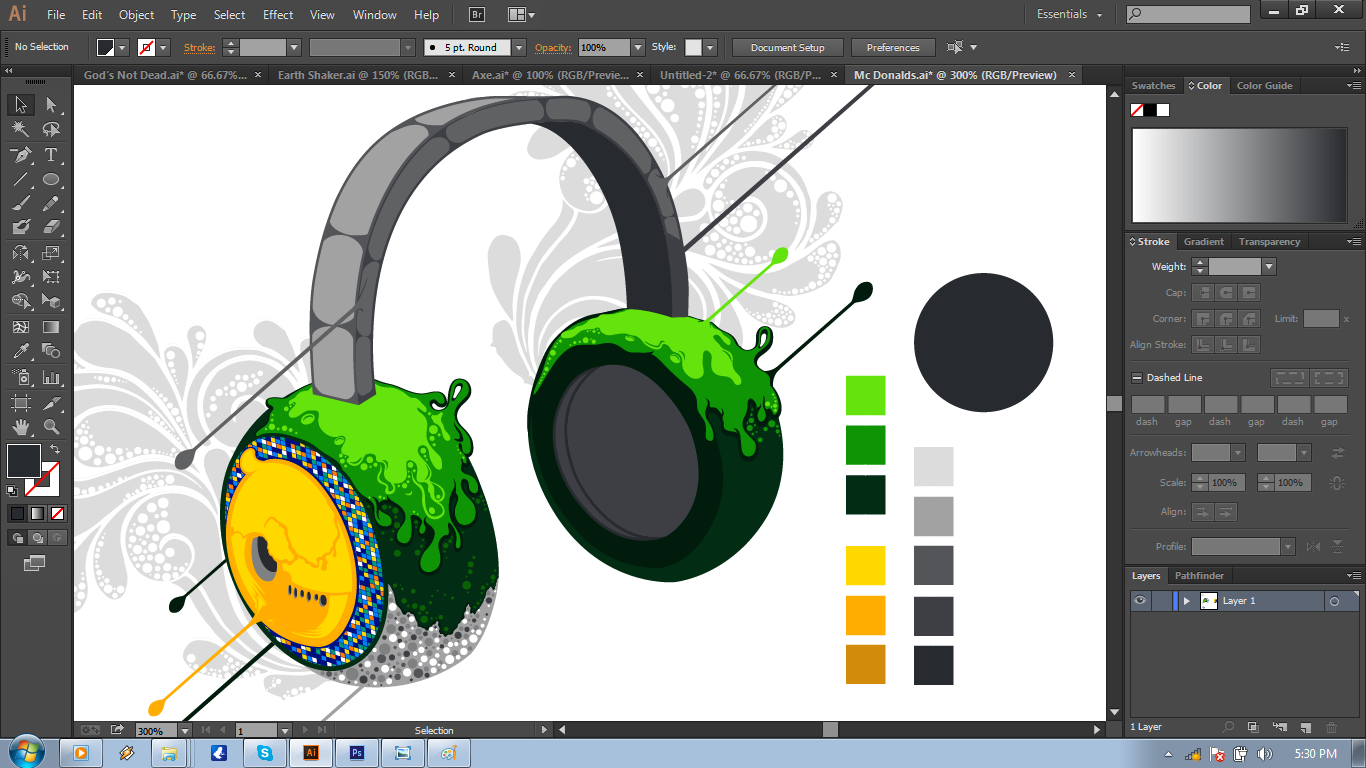Click the search field at top right
1366x768 pixels.
tap(1188, 15)
